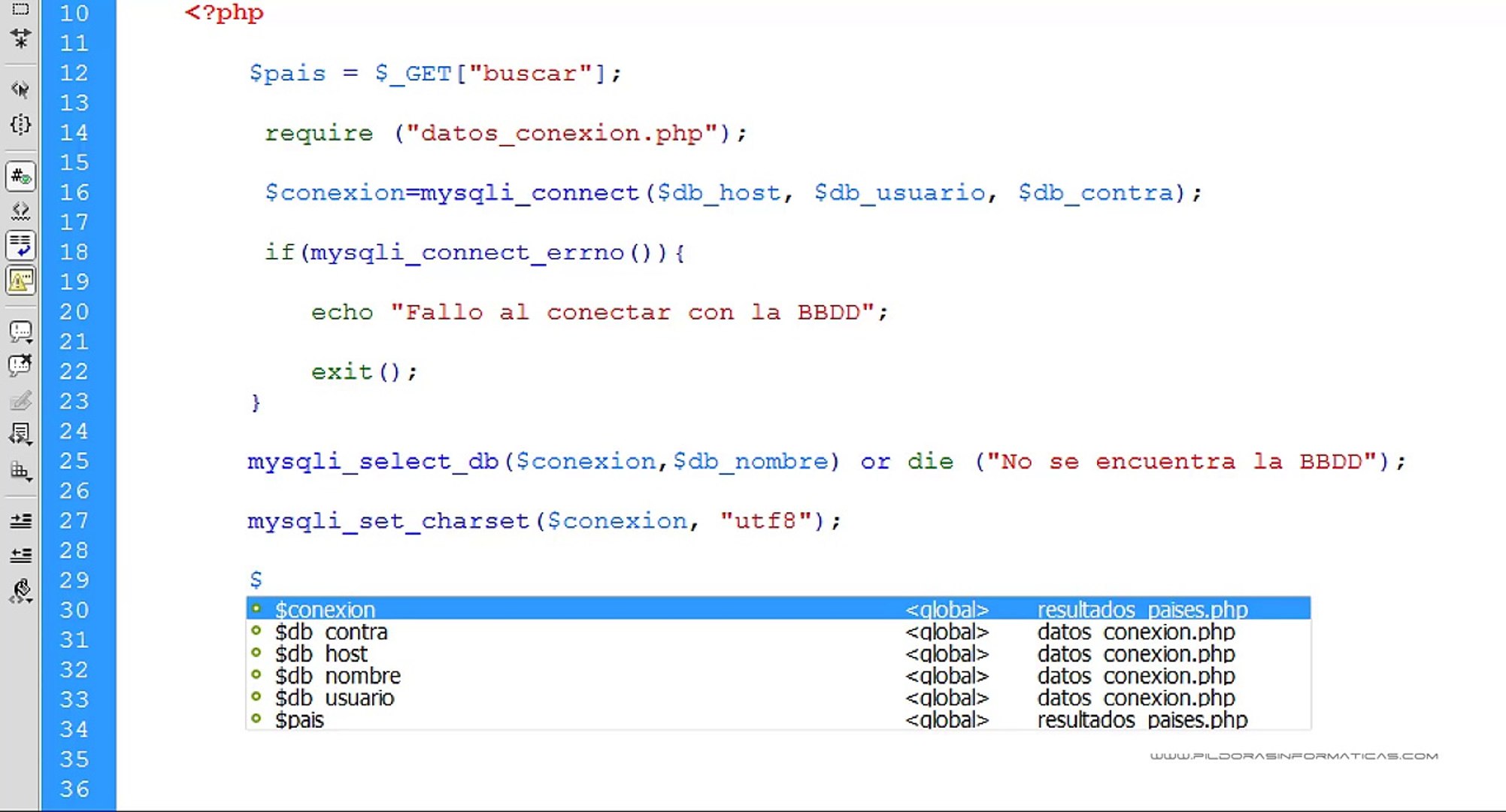Click the exit() statement
Viewport: 1506px width, 812px height.
point(364,371)
